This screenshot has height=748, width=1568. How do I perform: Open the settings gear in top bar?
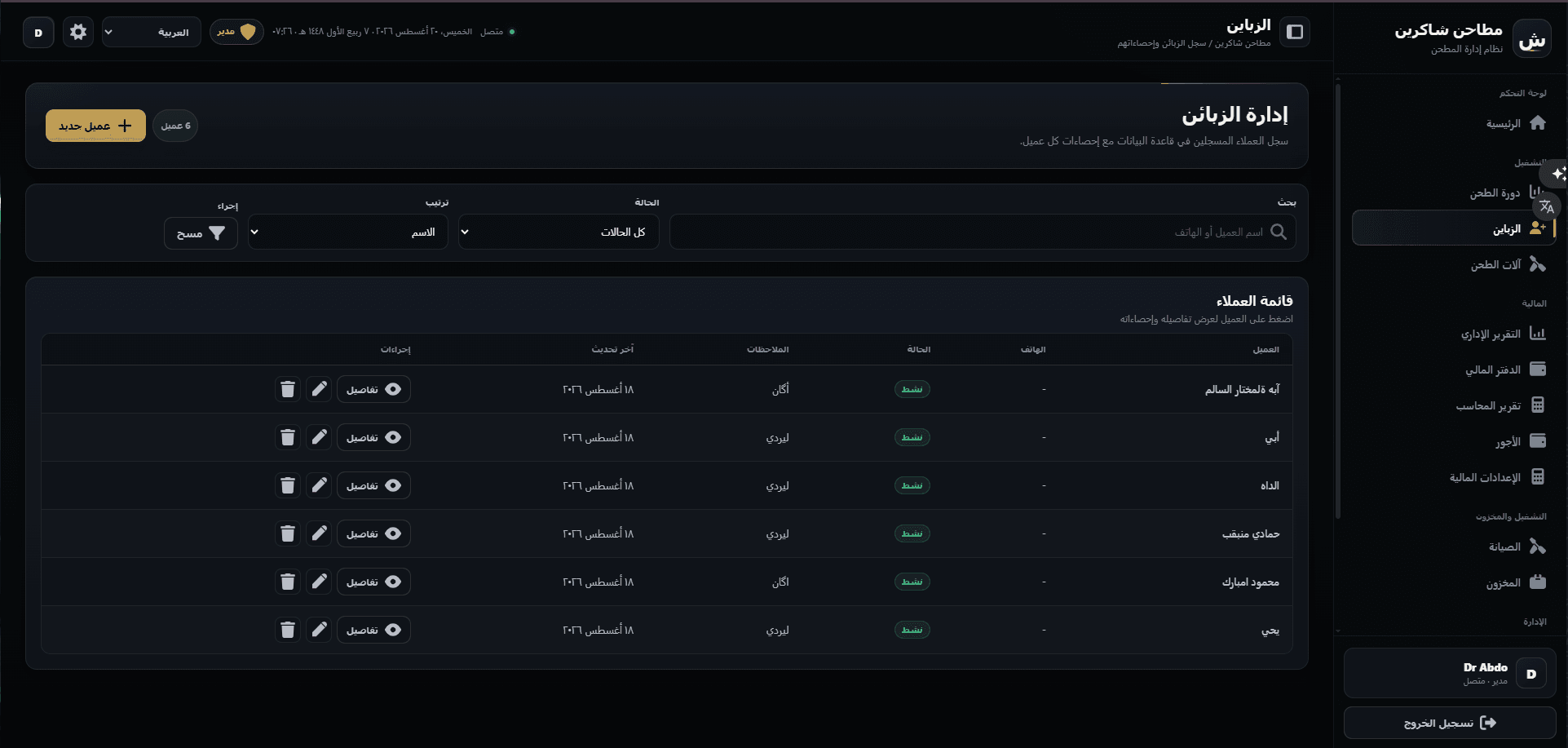point(78,32)
